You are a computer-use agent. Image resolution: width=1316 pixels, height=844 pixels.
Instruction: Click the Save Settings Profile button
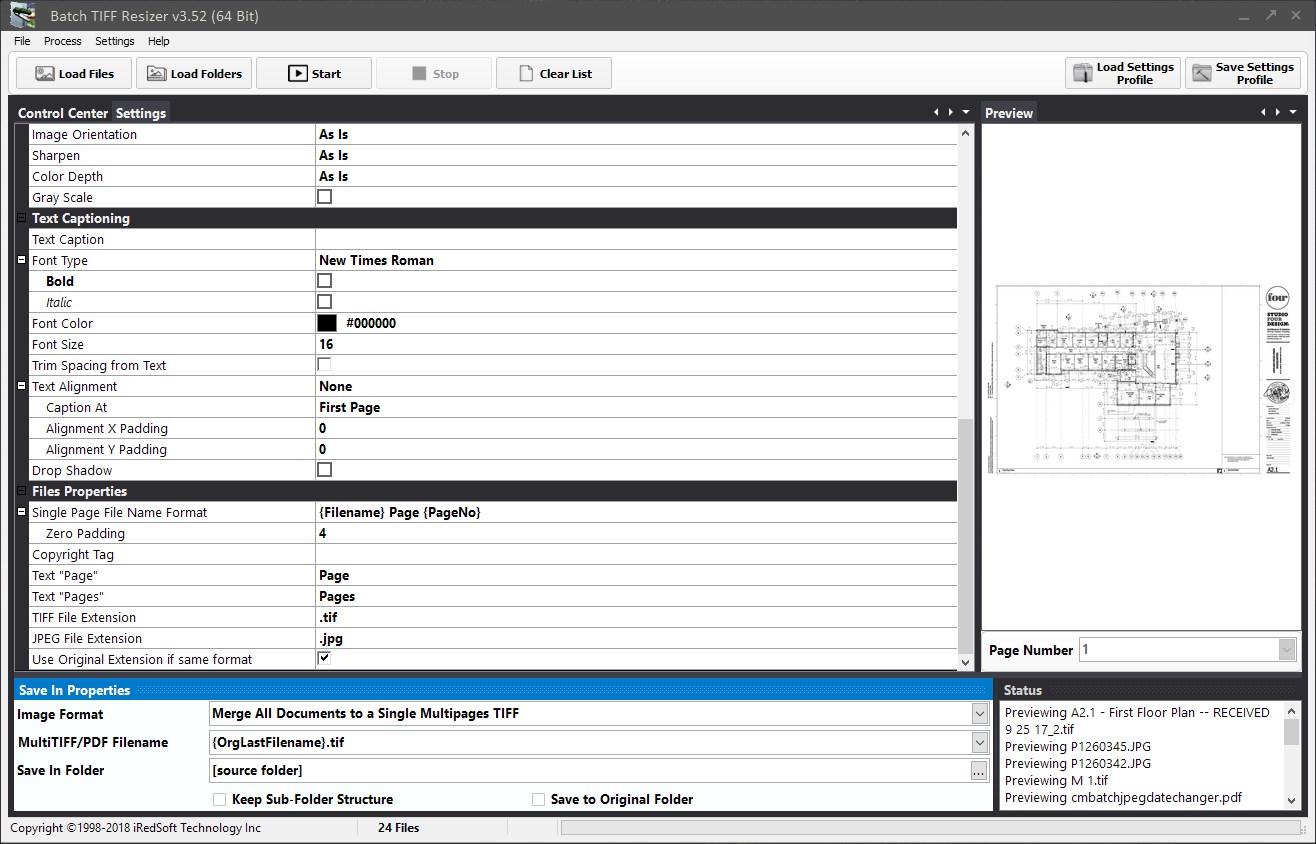point(1243,73)
